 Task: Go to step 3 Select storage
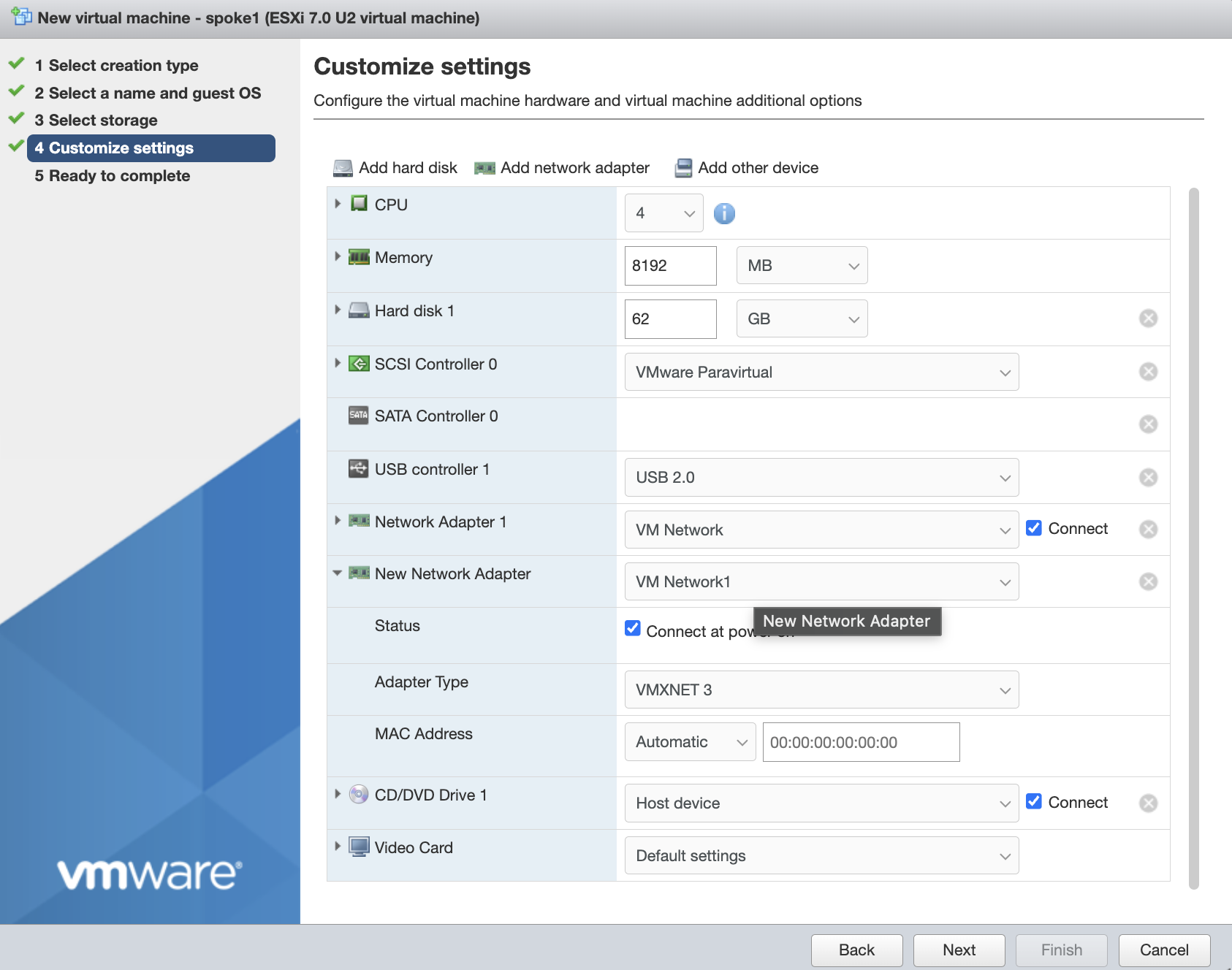coord(96,120)
